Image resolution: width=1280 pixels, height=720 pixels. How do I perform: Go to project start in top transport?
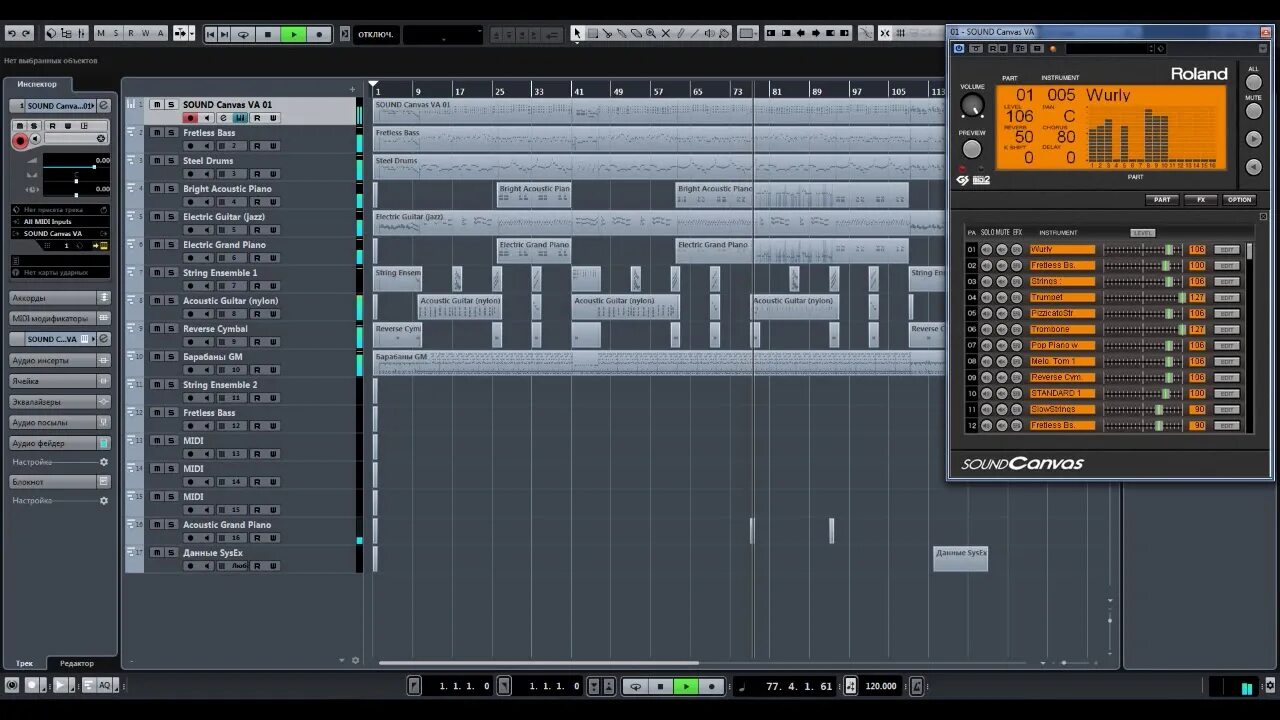tap(211, 34)
